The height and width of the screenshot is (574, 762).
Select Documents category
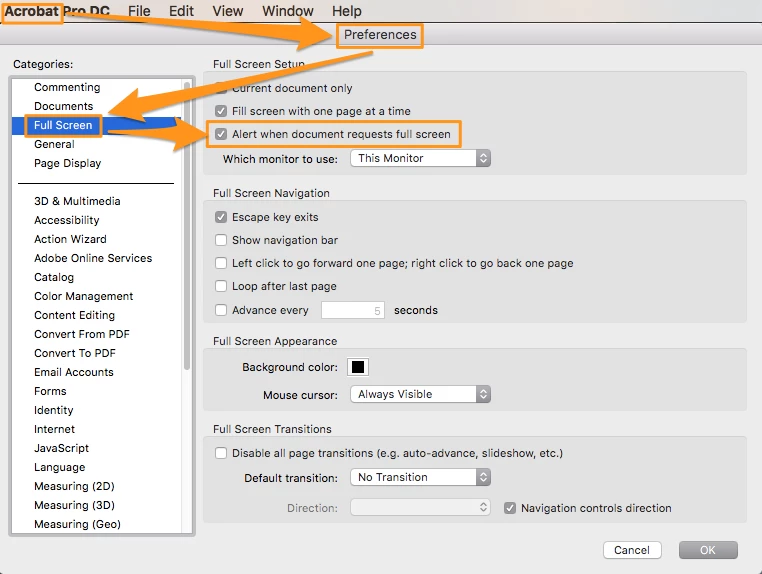63,106
